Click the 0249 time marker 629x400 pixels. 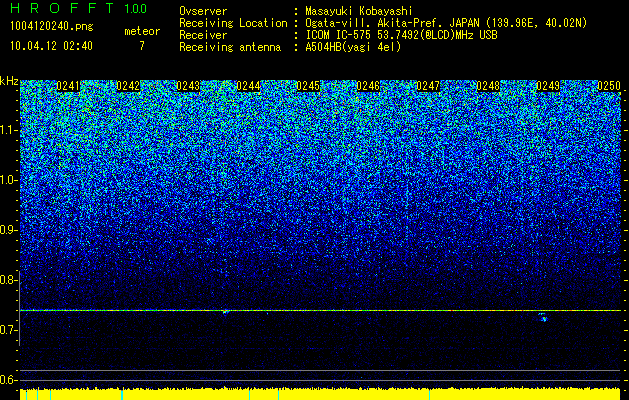pos(548,86)
